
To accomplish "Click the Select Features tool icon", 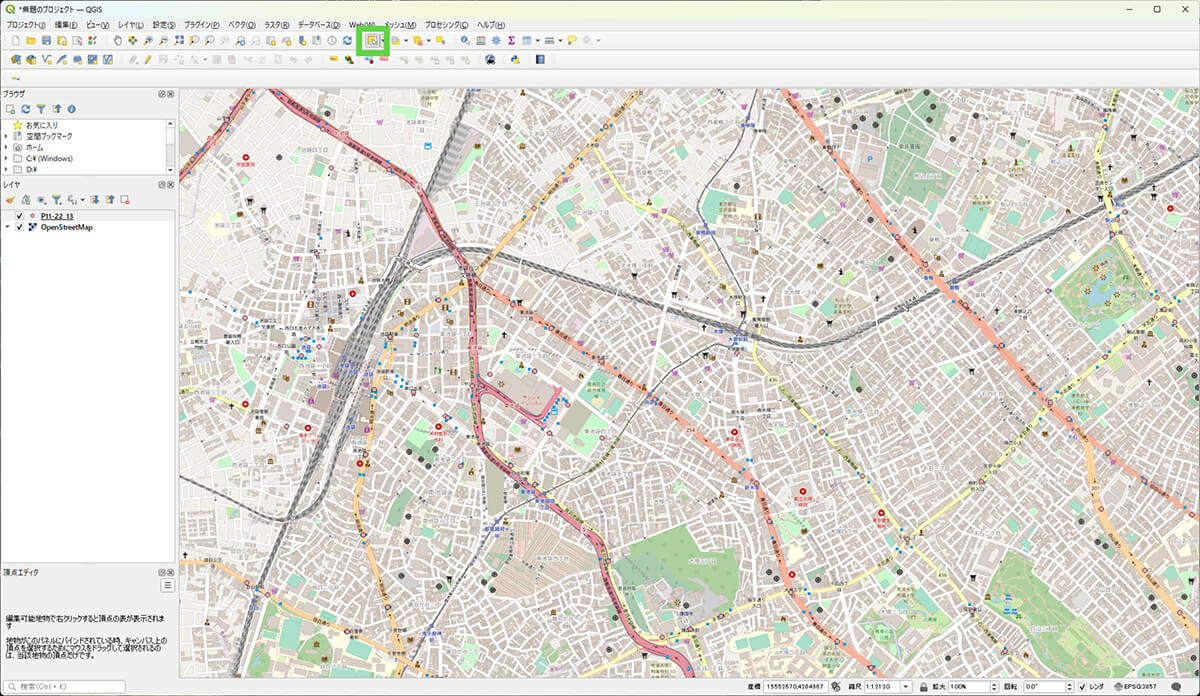I will (372, 40).
